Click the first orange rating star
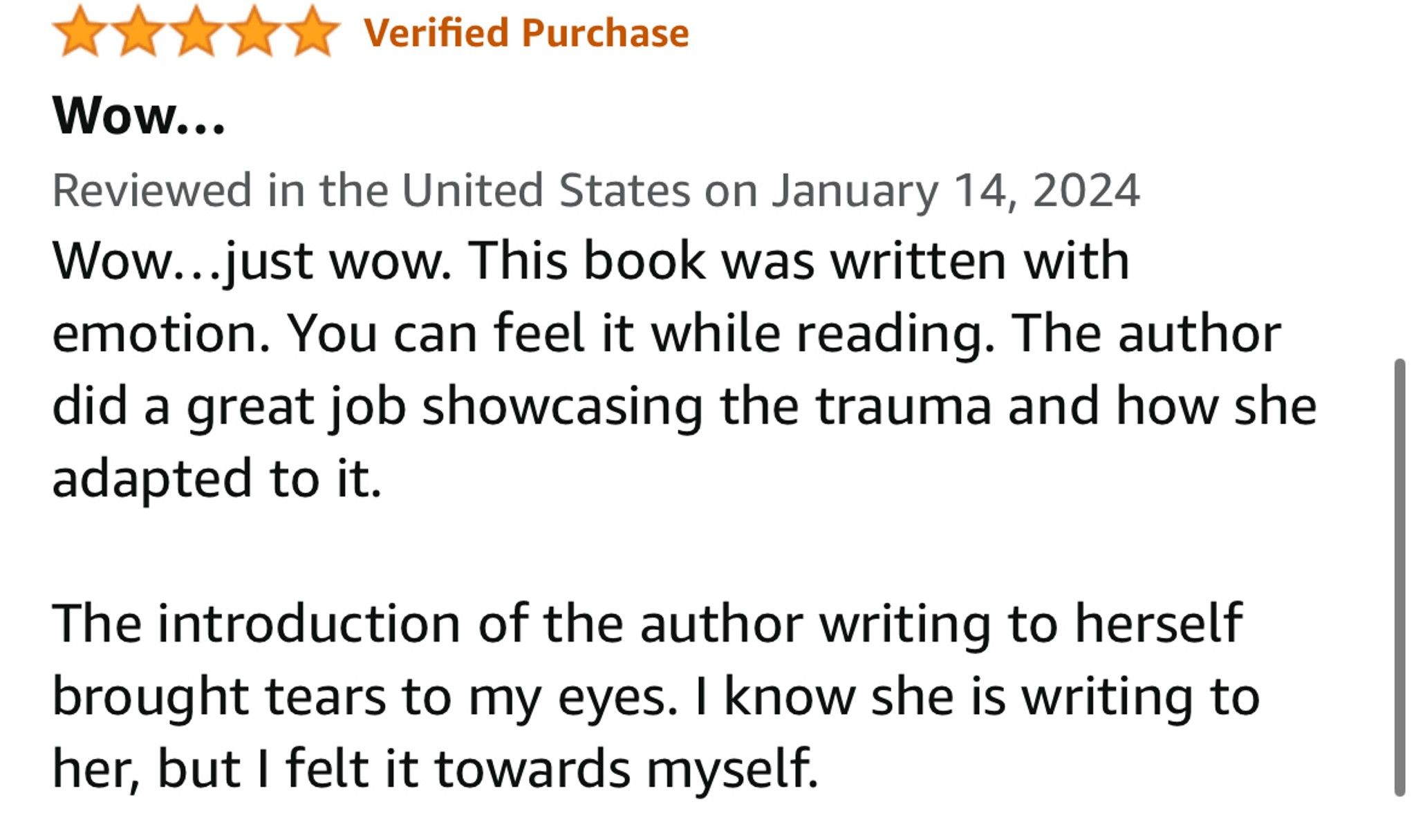1416x840 pixels. point(80,32)
